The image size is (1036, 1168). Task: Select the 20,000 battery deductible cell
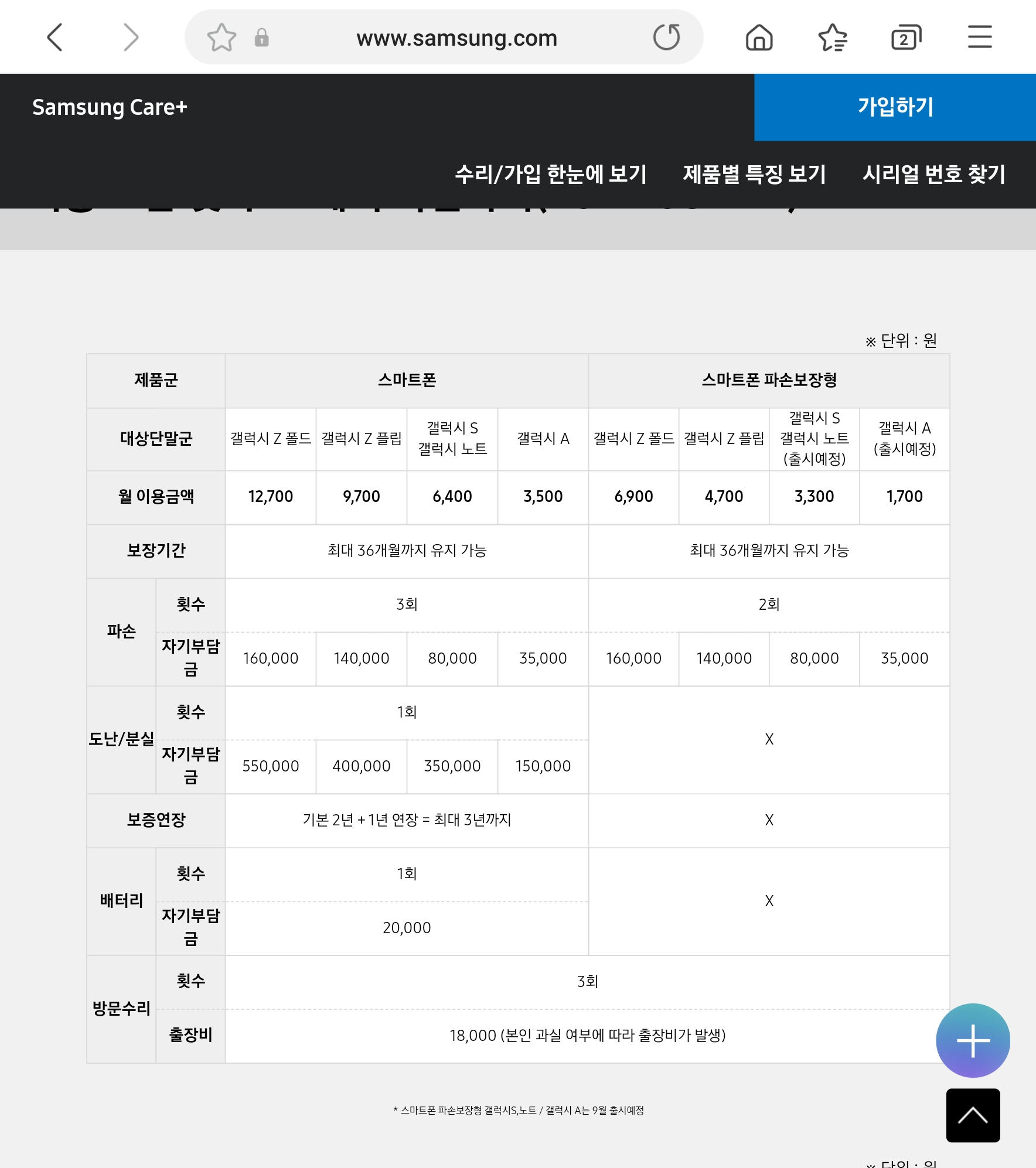(407, 928)
